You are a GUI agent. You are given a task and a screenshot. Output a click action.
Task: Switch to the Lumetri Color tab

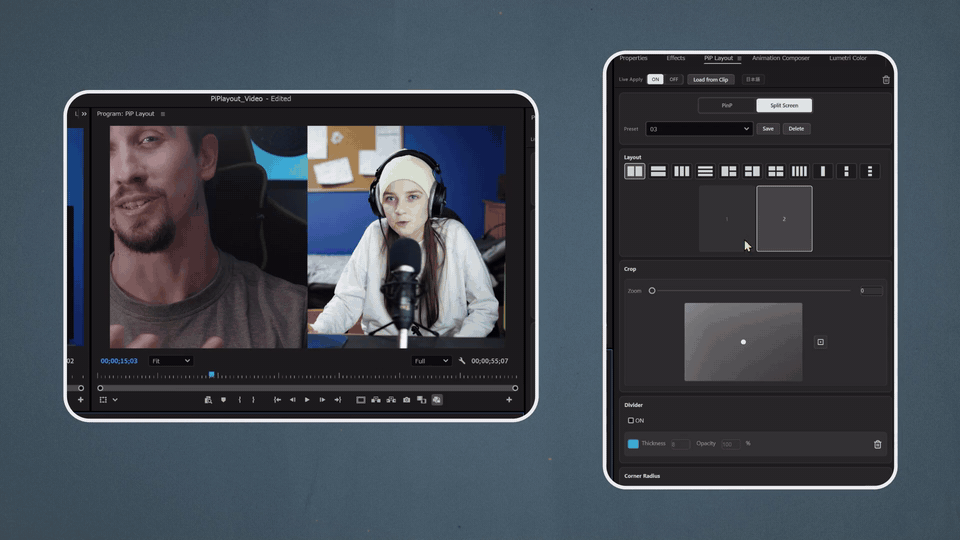(x=848, y=58)
